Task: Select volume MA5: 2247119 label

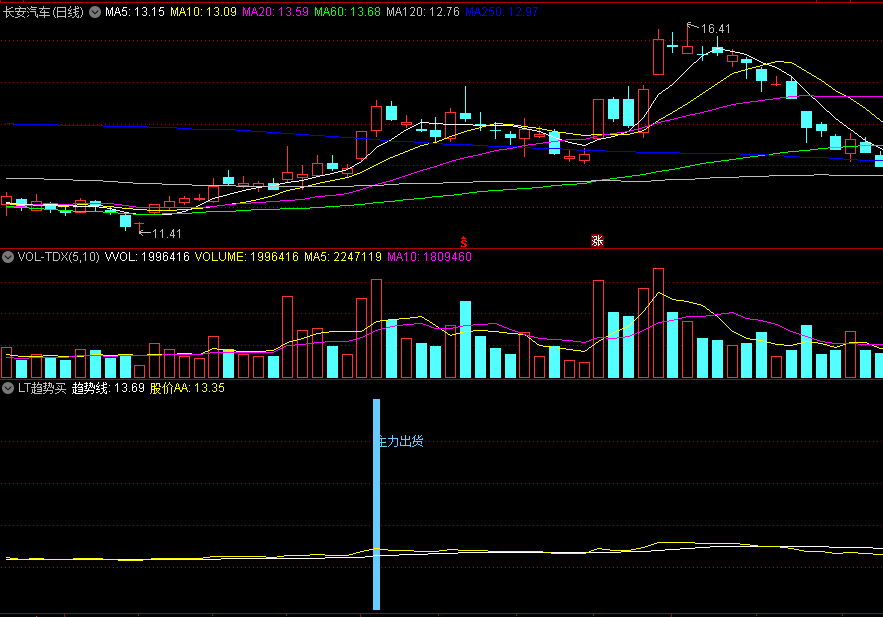Action: (x=343, y=257)
